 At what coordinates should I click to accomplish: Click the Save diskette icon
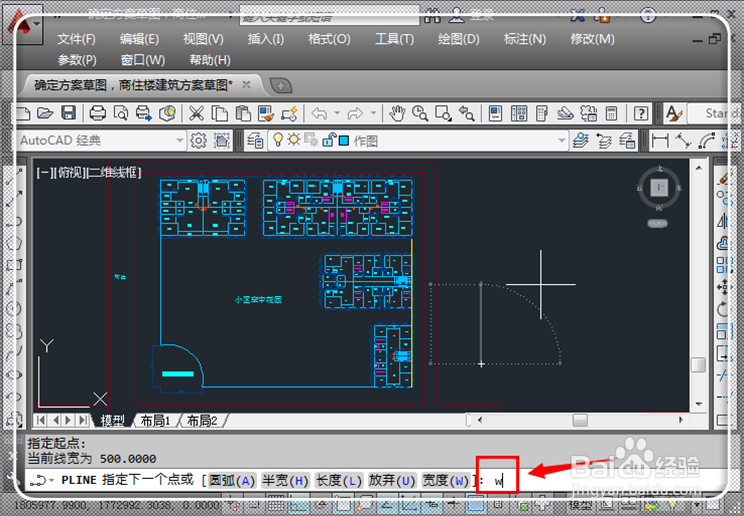point(69,113)
